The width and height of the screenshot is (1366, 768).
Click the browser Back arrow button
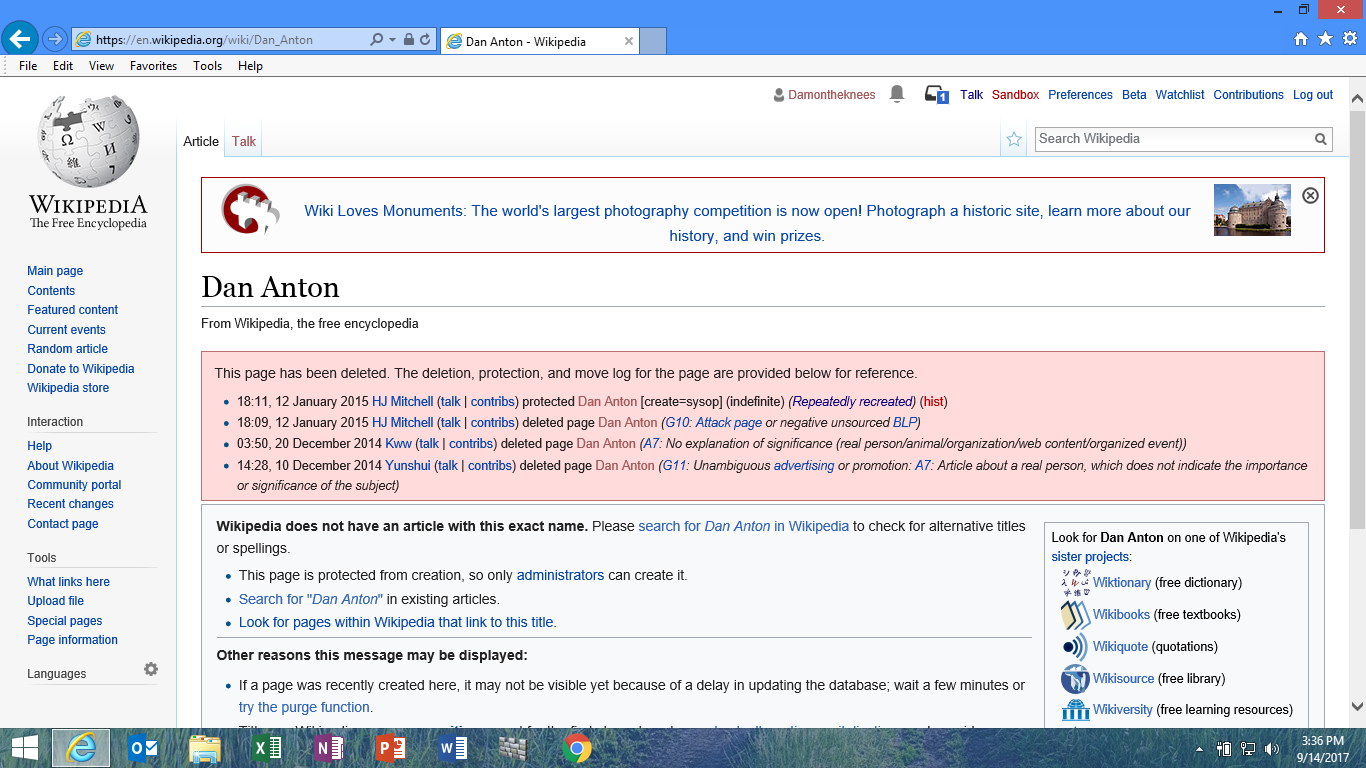click(x=20, y=39)
